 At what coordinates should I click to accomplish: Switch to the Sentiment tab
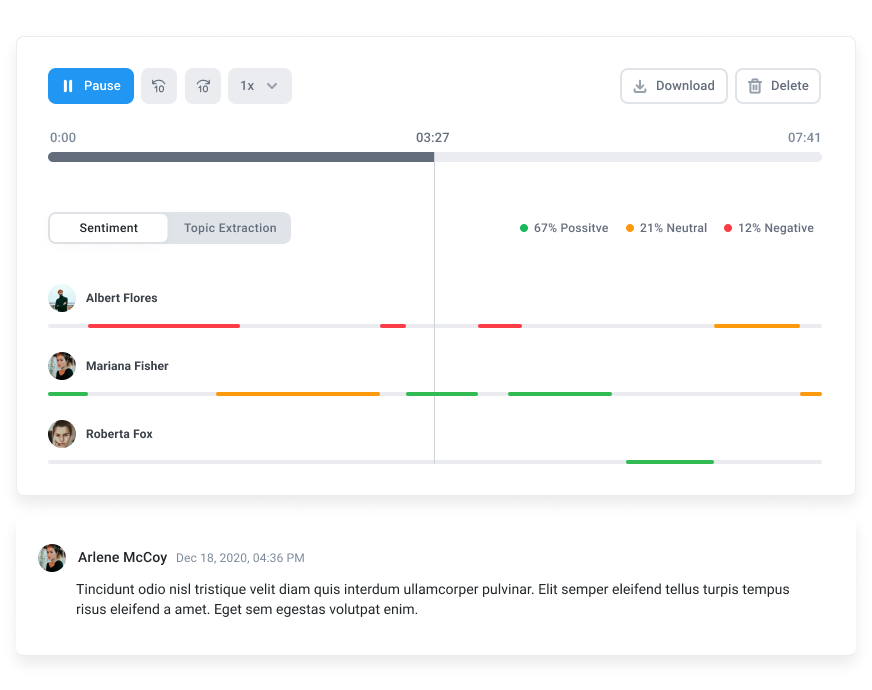click(x=109, y=228)
